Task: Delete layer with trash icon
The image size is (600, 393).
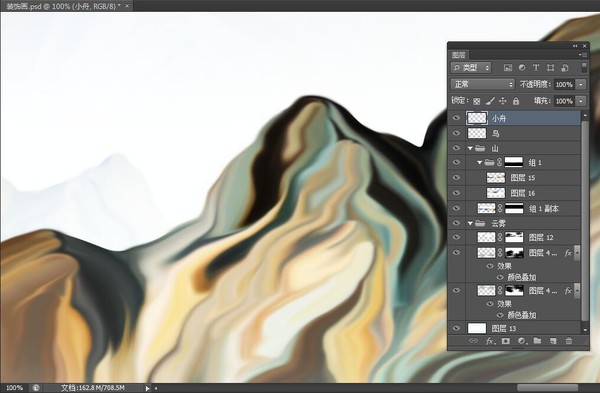Action: [569, 341]
